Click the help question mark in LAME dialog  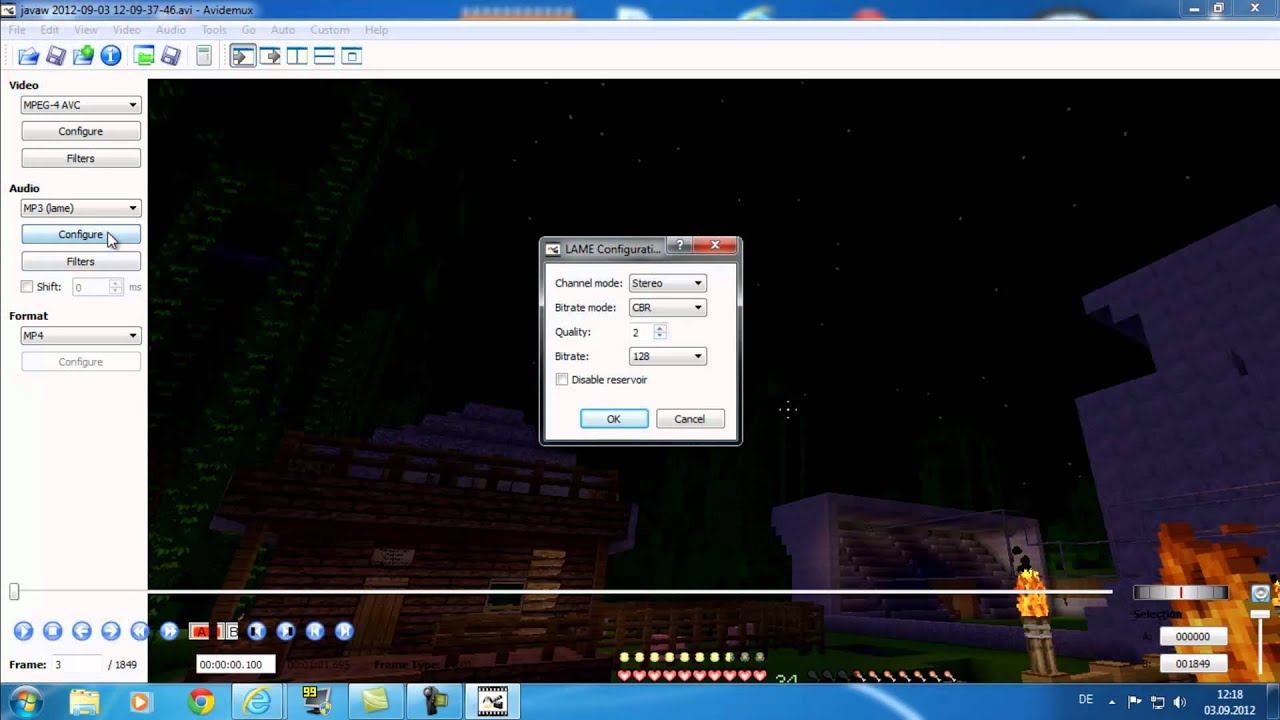(680, 246)
